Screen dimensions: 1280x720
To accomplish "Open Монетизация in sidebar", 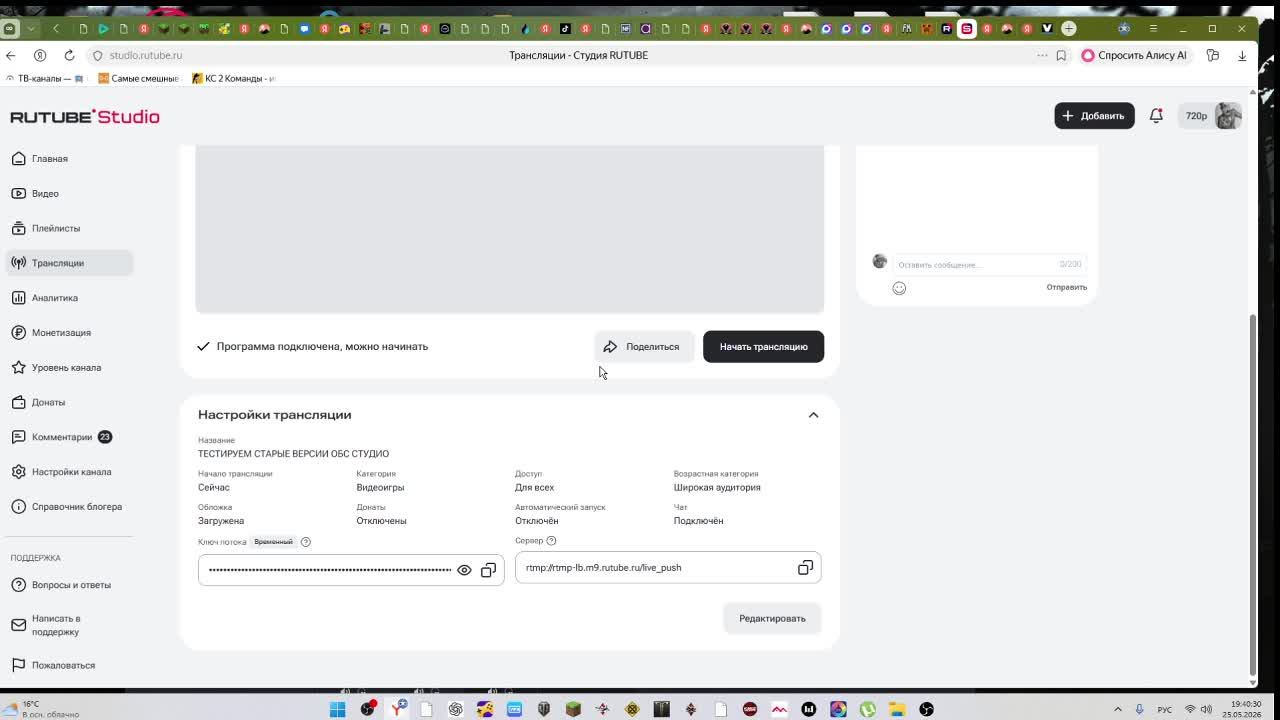I will pos(69,333).
